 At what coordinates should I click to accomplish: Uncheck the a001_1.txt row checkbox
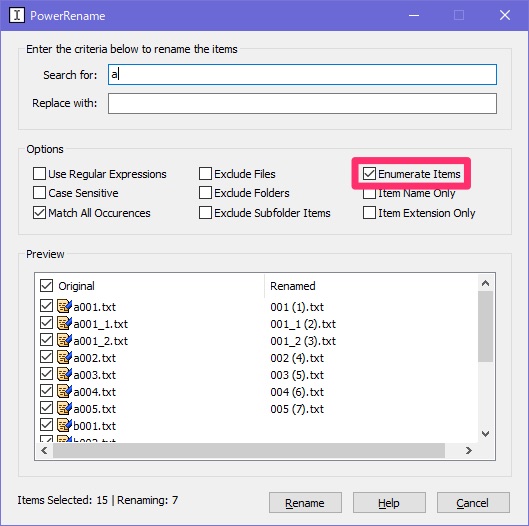point(46,323)
